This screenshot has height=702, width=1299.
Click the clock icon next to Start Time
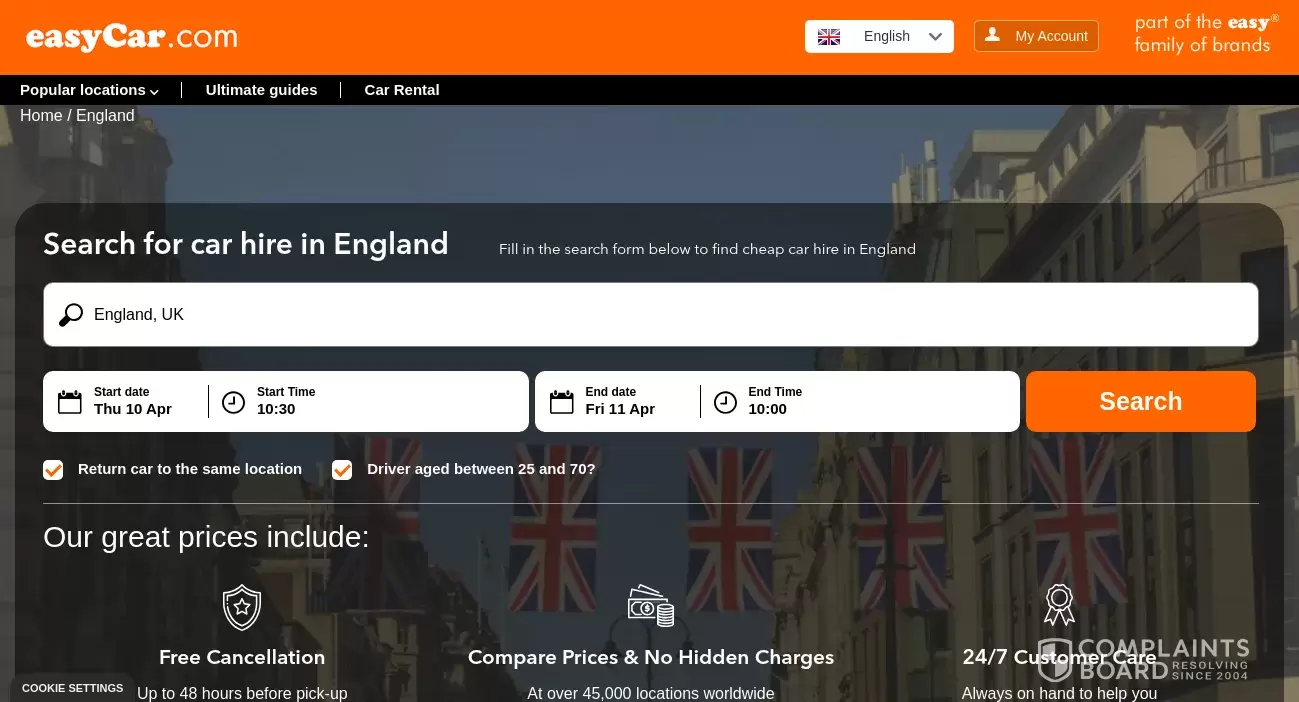(233, 402)
